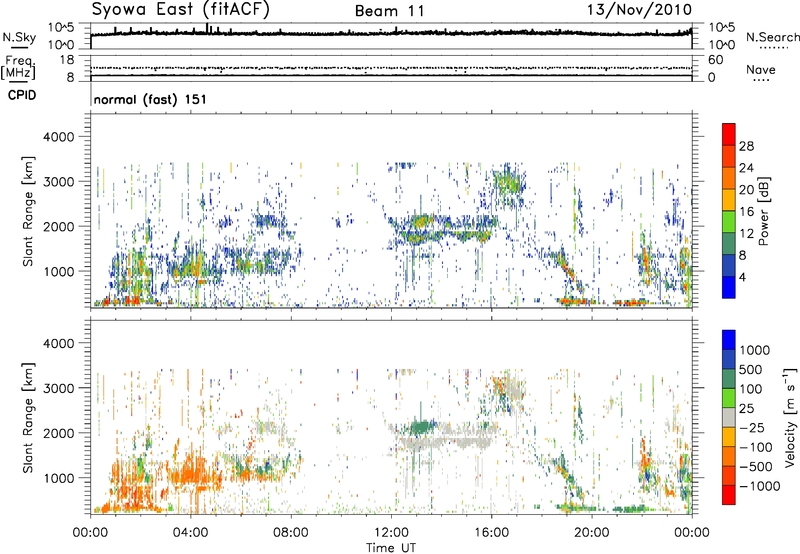Click the 'N.Search' legend label

[772, 37]
